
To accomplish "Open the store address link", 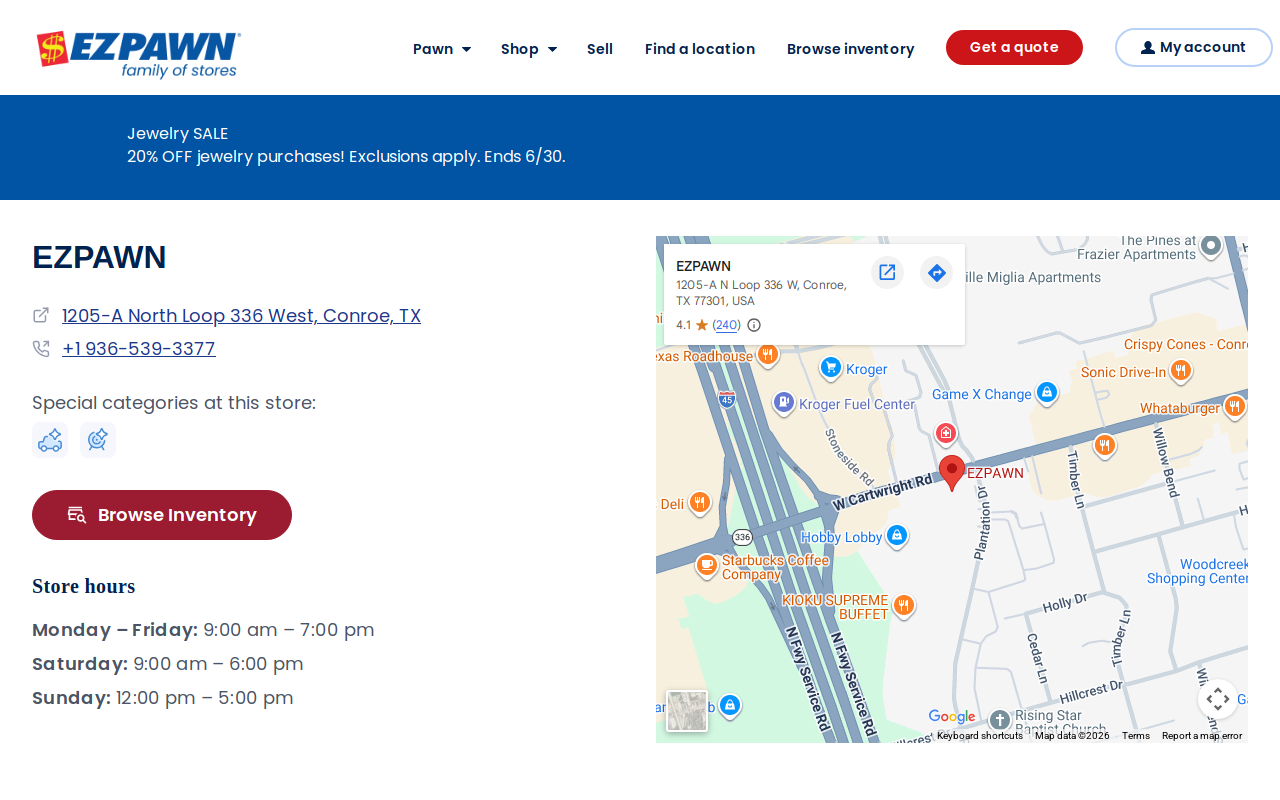I will pyautogui.click(x=241, y=316).
